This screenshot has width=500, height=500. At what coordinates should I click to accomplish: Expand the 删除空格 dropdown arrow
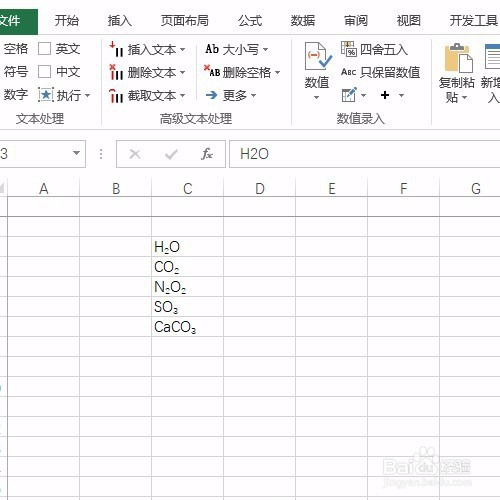pos(277,72)
